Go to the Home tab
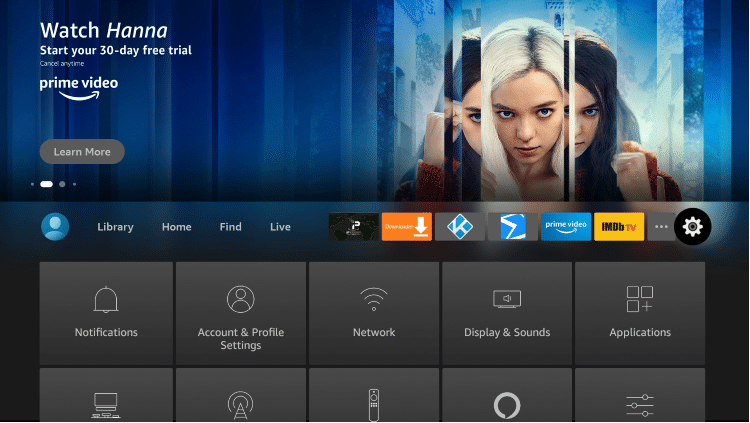The width and height of the screenshot is (750, 423). click(176, 227)
